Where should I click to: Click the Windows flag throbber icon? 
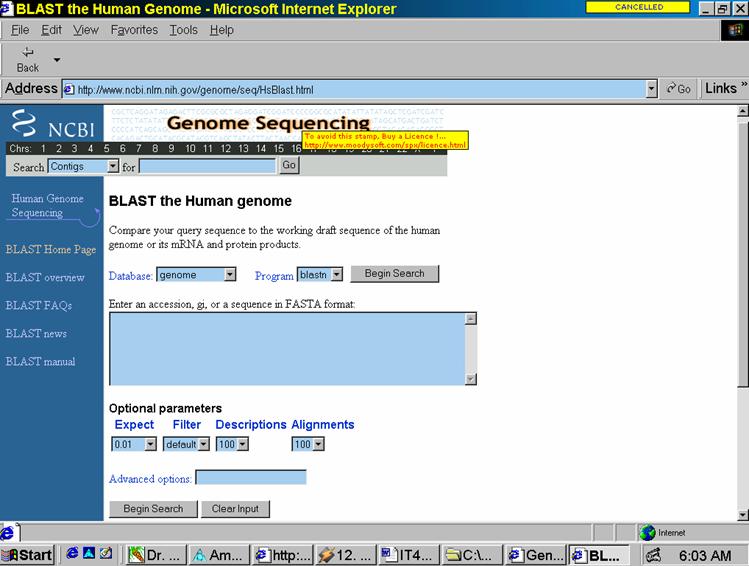[x=734, y=30]
